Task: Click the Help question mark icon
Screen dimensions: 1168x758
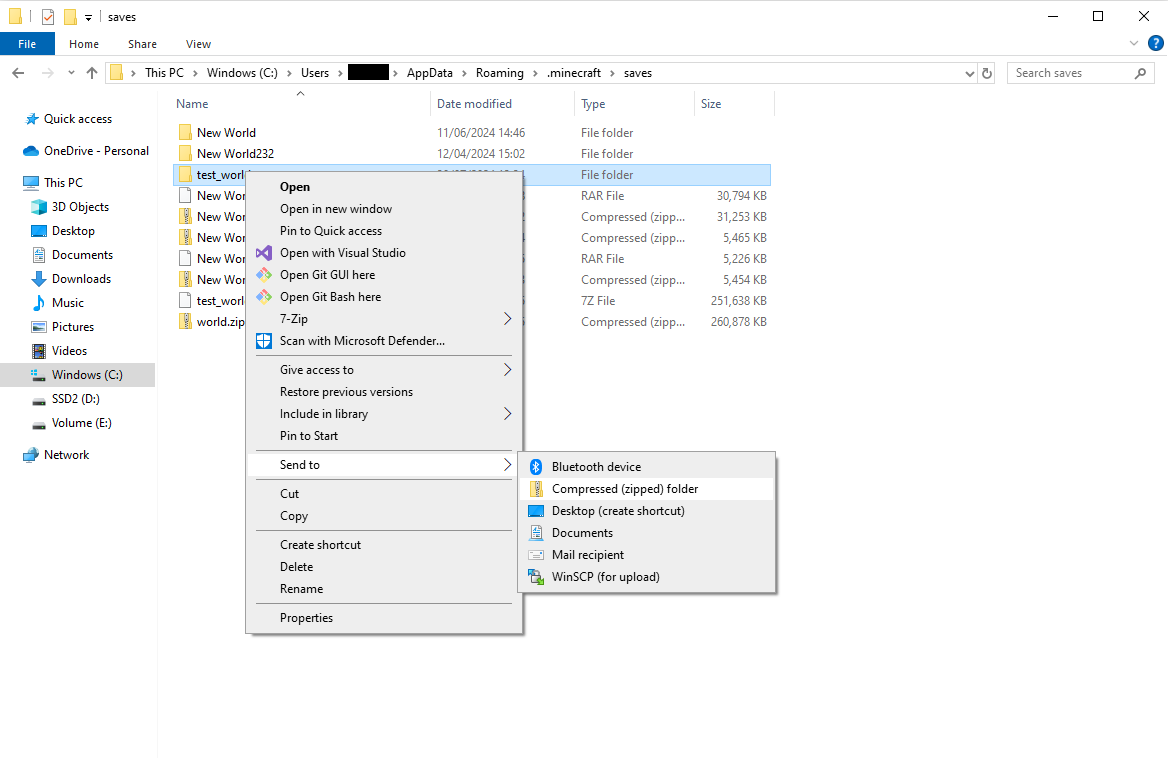Action: pyautogui.click(x=1155, y=43)
